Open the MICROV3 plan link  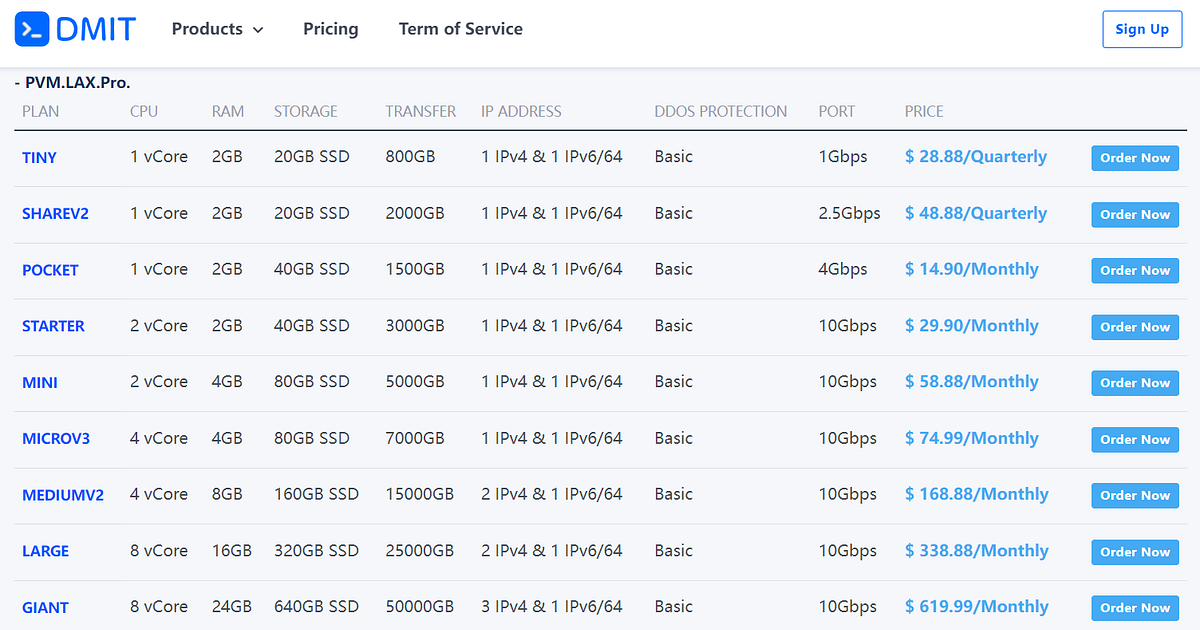click(56, 438)
